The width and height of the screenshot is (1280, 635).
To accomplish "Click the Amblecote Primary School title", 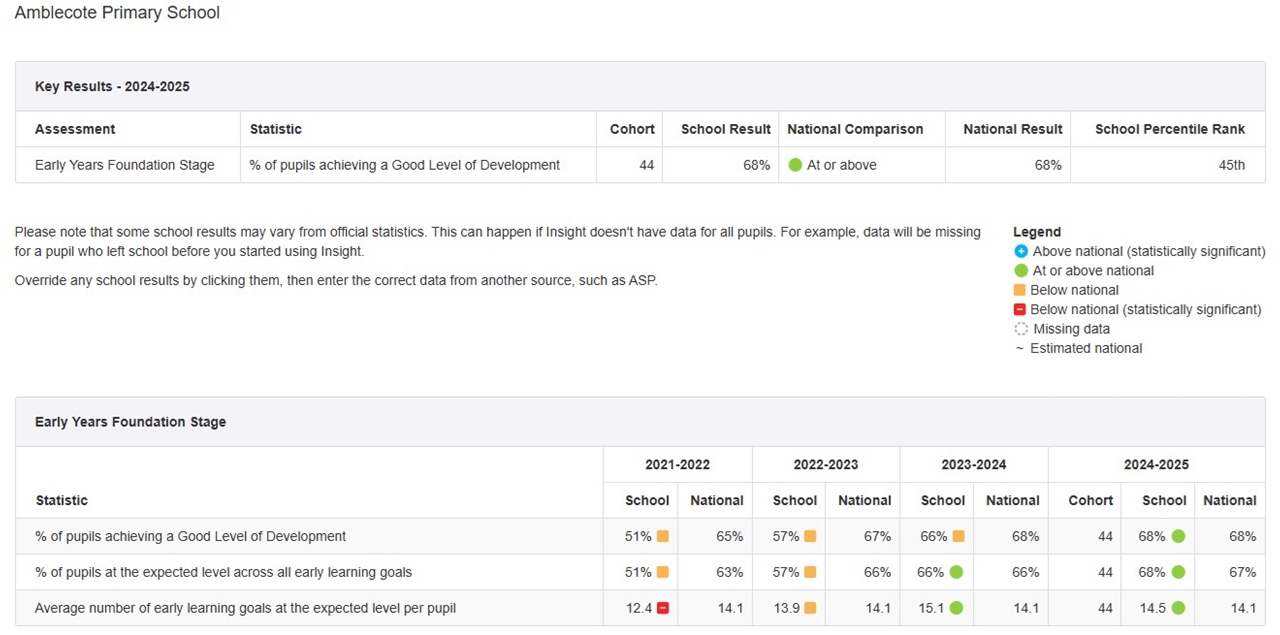I will pyautogui.click(x=117, y=13).
